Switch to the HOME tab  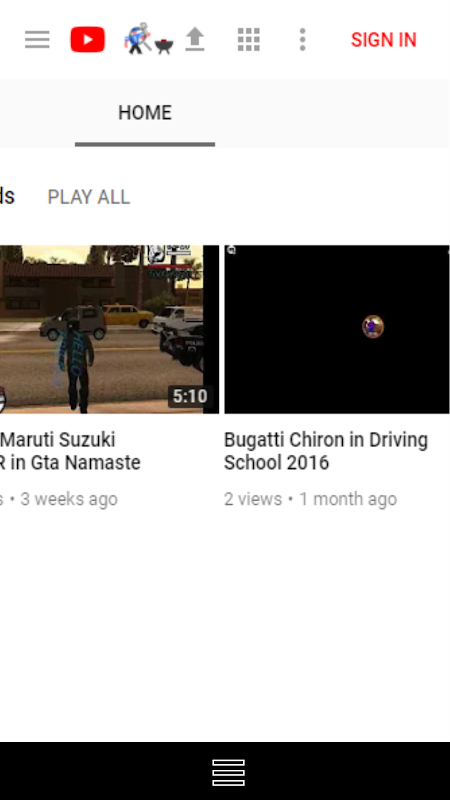tap(145, 113)
